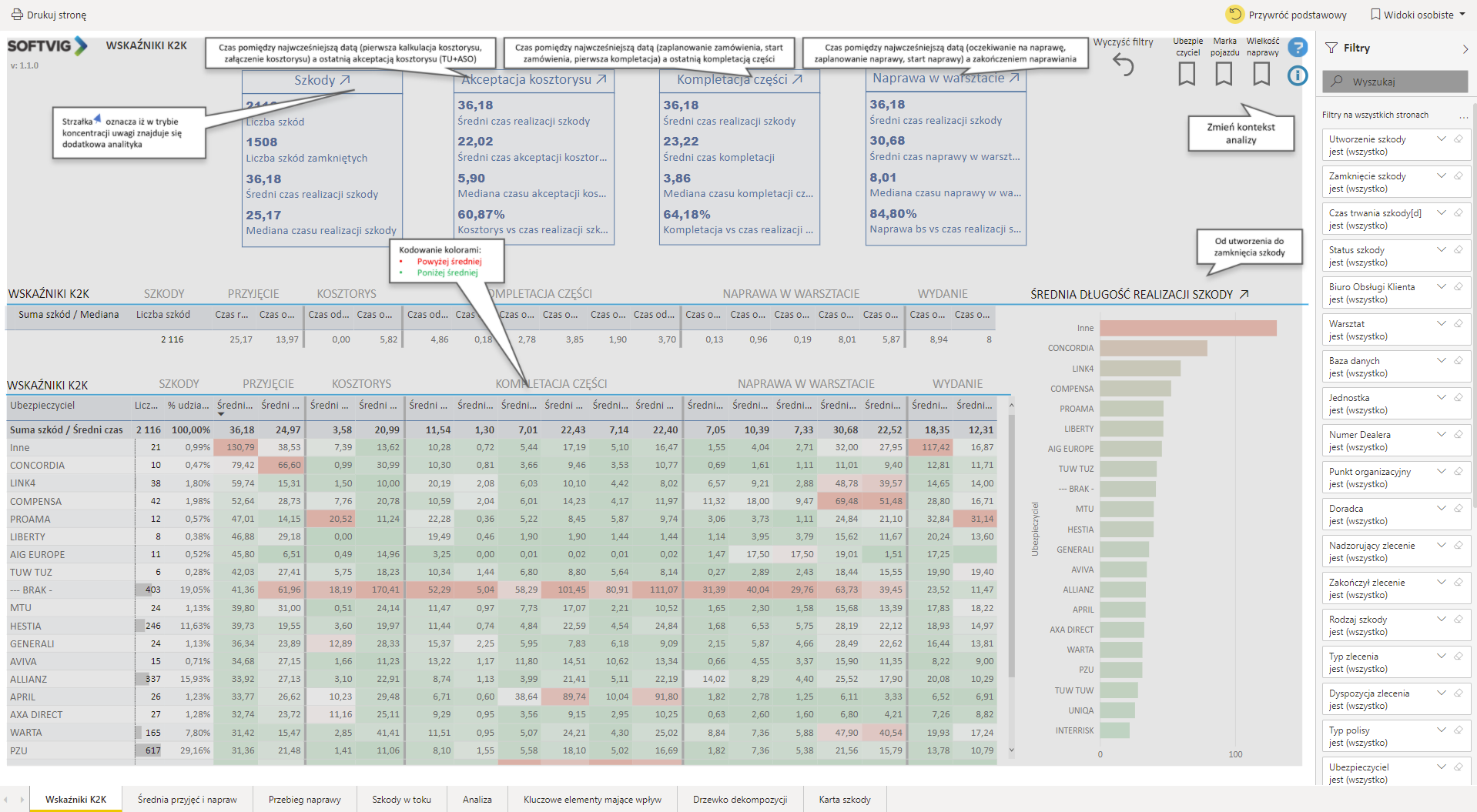The width and height of the screenshot is (1477, 812).
Task: Expand the Warsztat filter card
Action: coord(1441,324)
